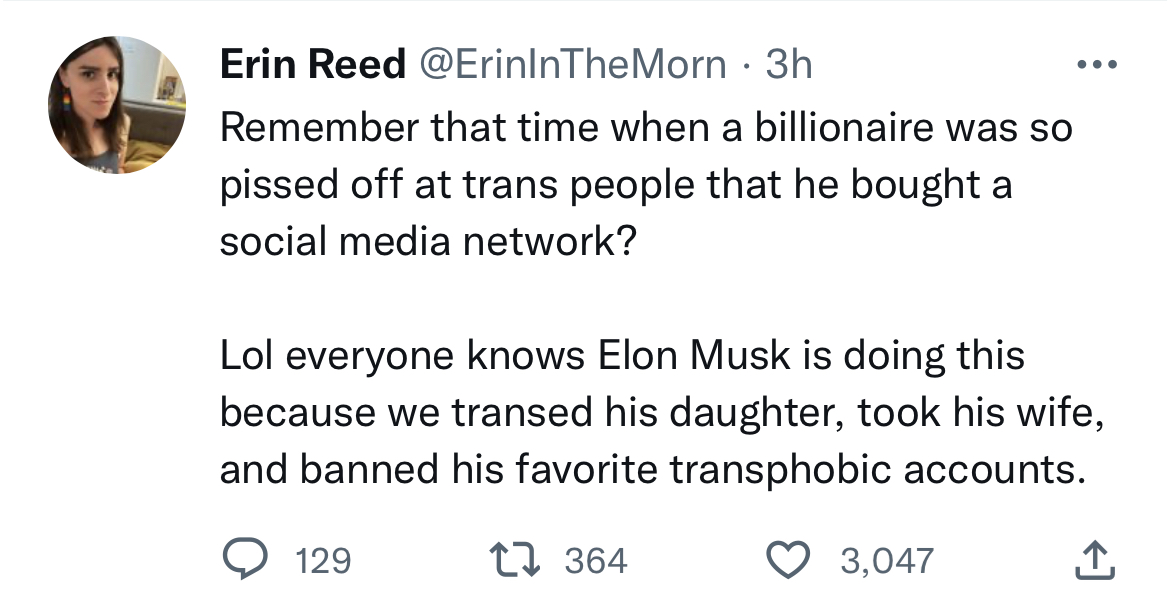
Task: Click the 364 retweets count
Action: pos(596,560)
